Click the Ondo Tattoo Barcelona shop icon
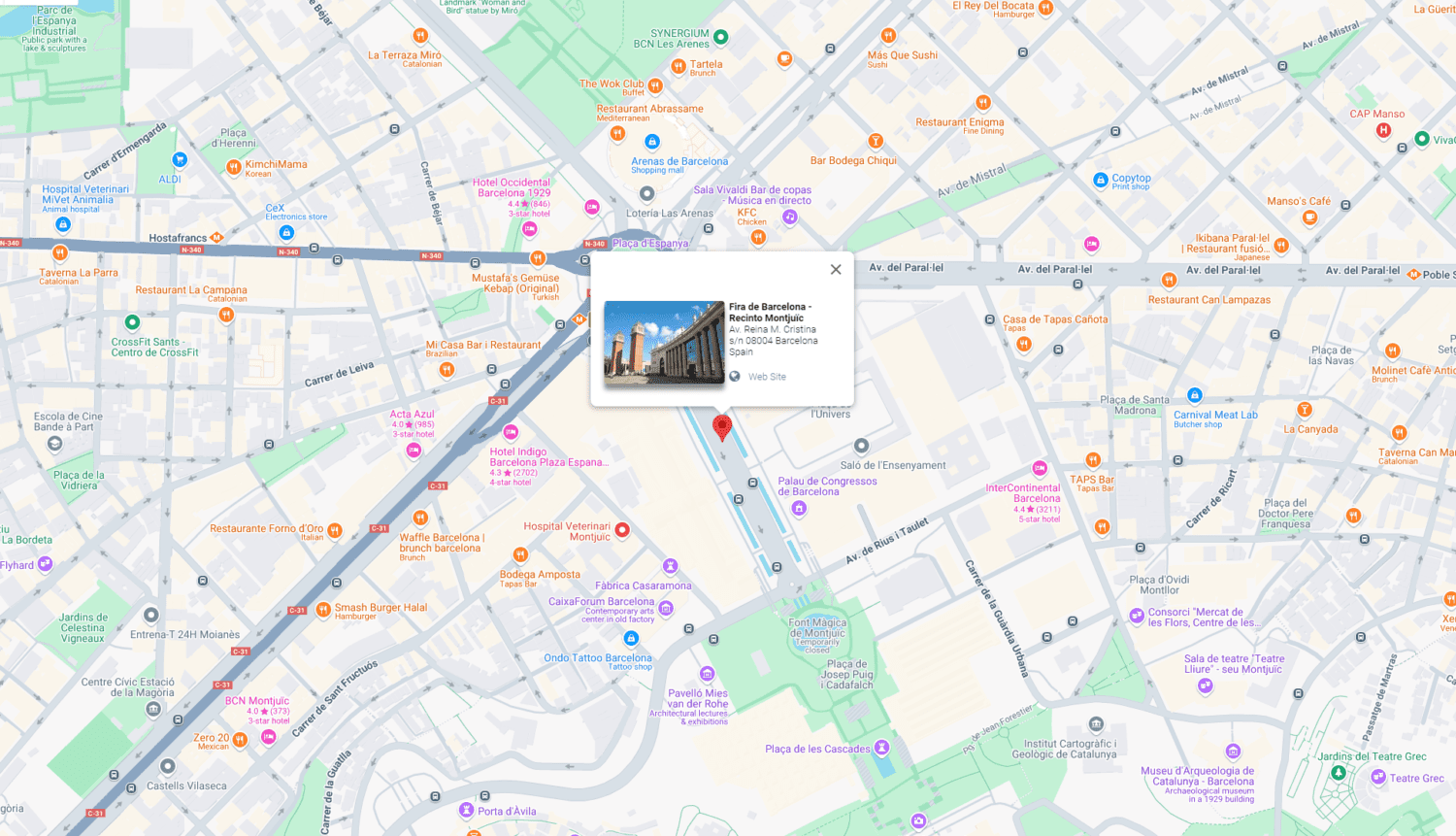Screen dimensions: 1456x836 (x=631, y=638)
